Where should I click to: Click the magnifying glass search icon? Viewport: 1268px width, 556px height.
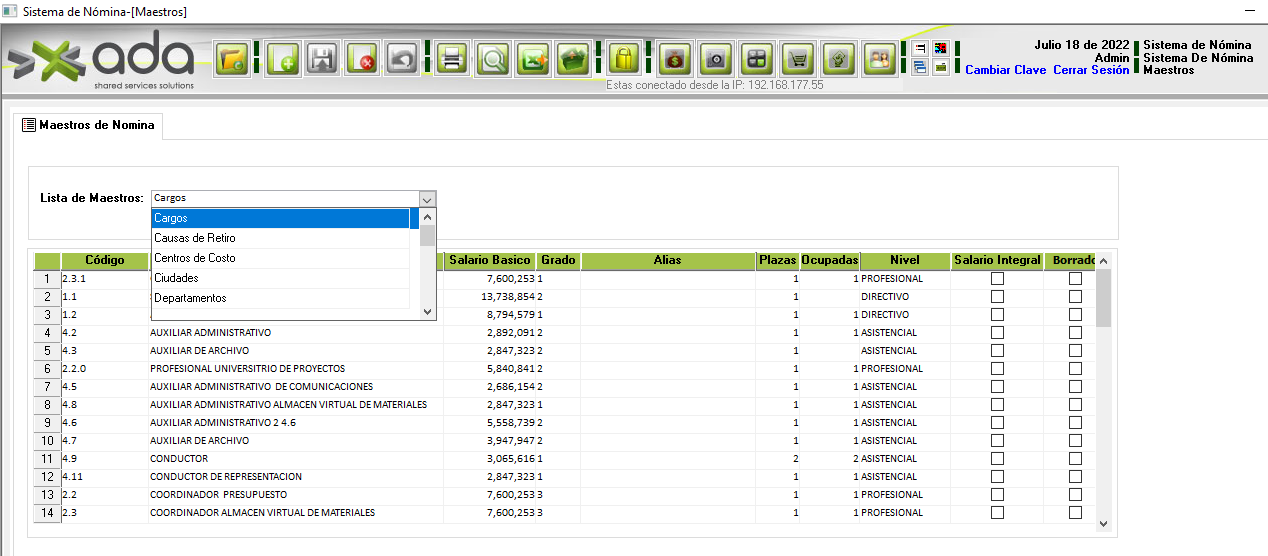(493, 59)
